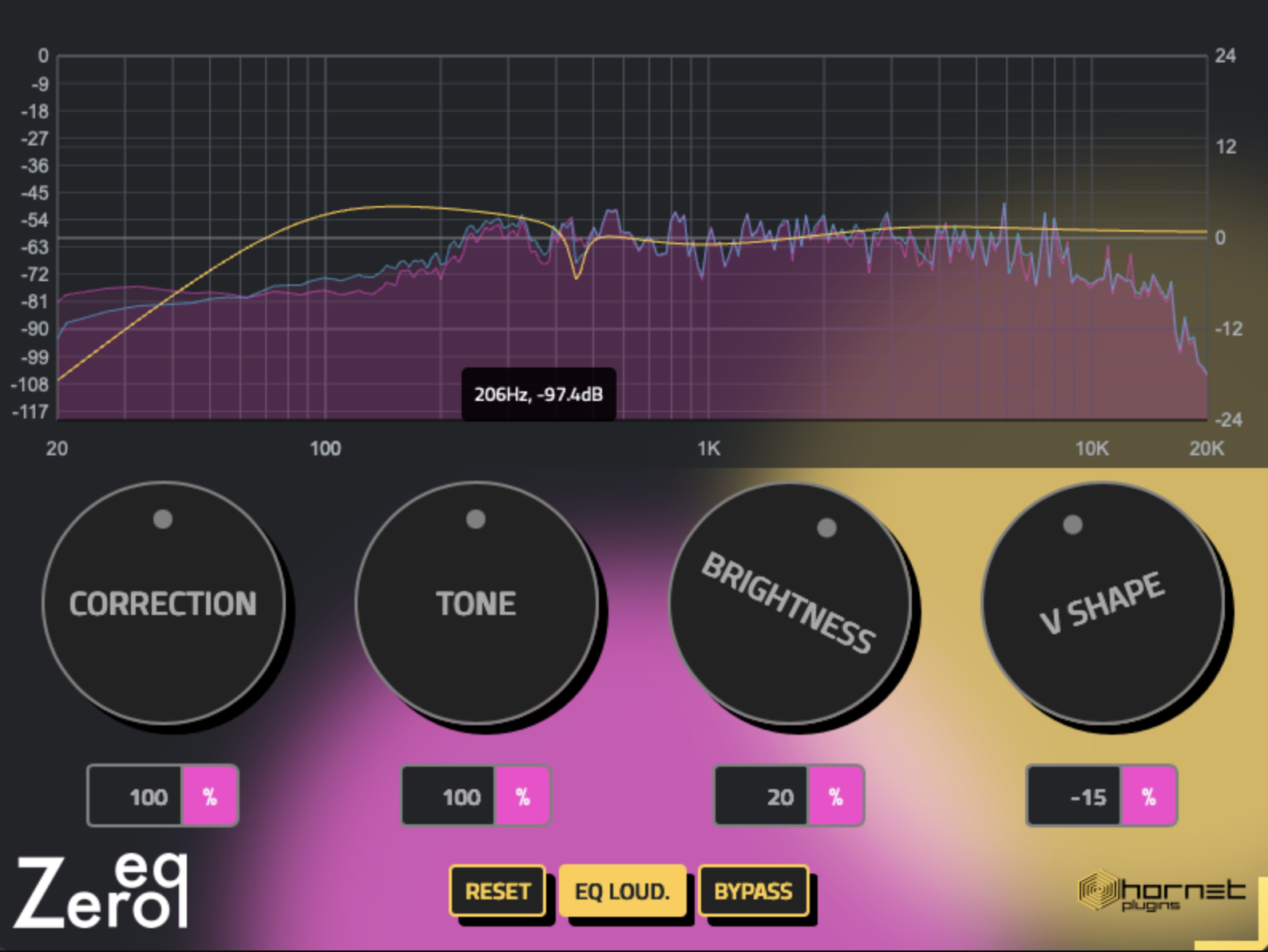Viewport: 1268px width, 952px height.
Task: Click the Tone knob indicator dot
Action: [476, 519]
